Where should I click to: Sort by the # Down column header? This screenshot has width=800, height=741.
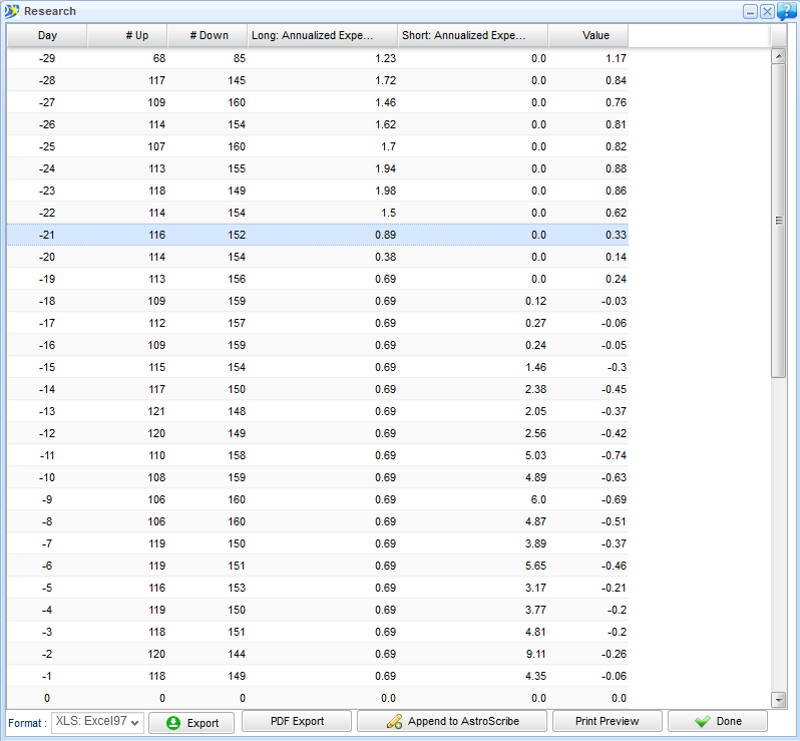point(207,36)
